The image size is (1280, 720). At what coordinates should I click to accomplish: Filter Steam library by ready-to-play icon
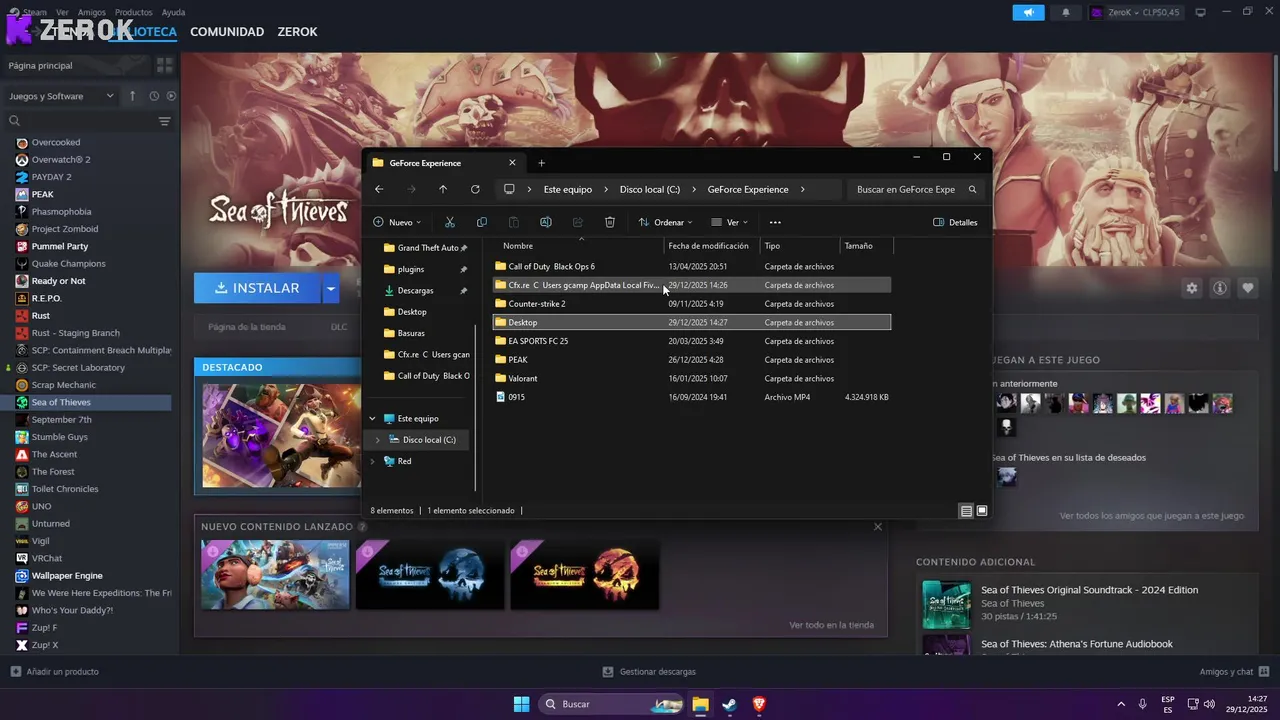click(171, 96)
